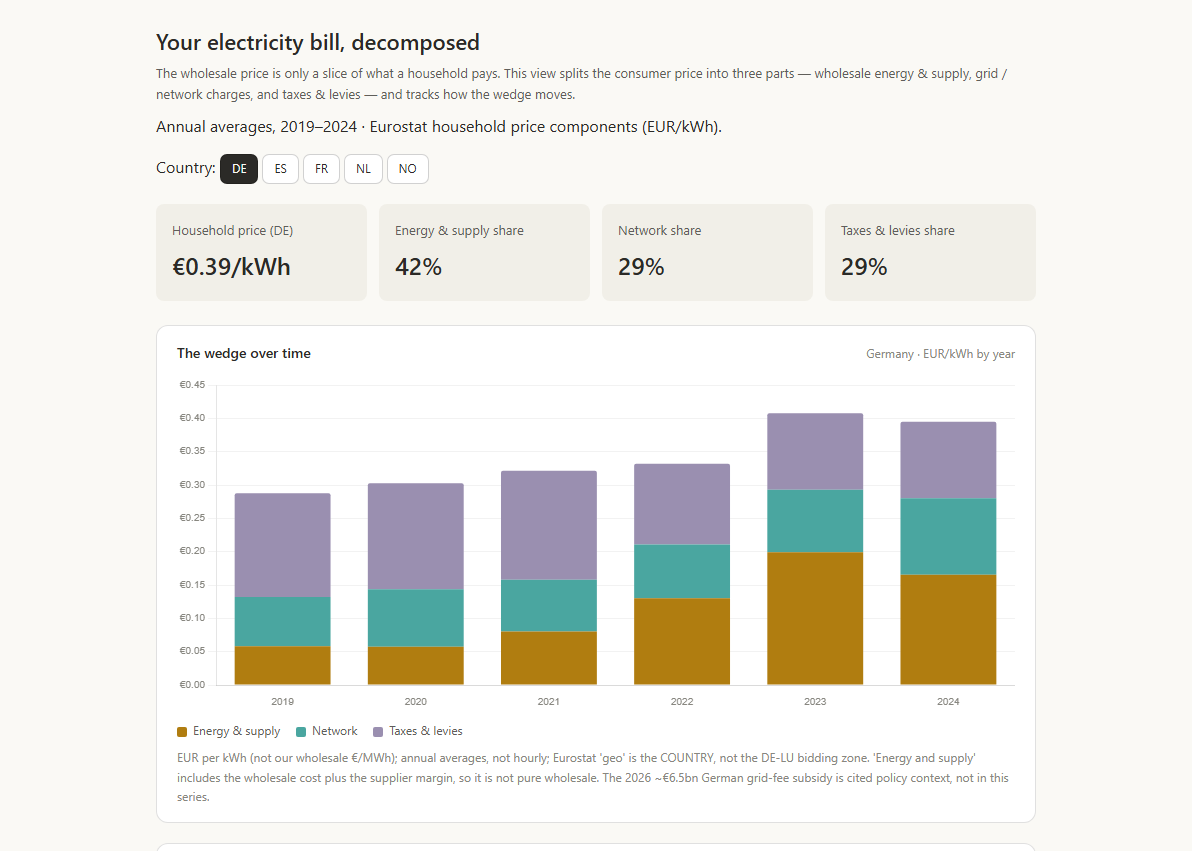Toggle the Network legend swatch
The width and height of the screenshot is (1192, 851).
[x=301, y=732]
